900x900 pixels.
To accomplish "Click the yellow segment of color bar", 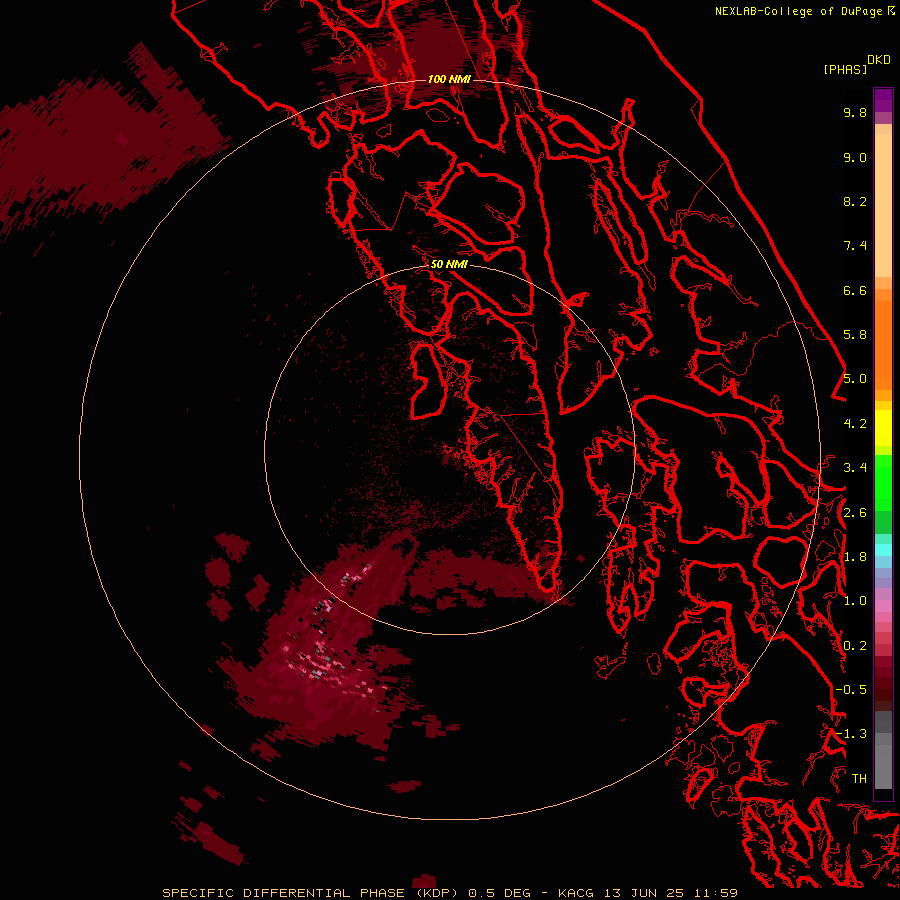I will pyautogui.click(x=883, y=428).
